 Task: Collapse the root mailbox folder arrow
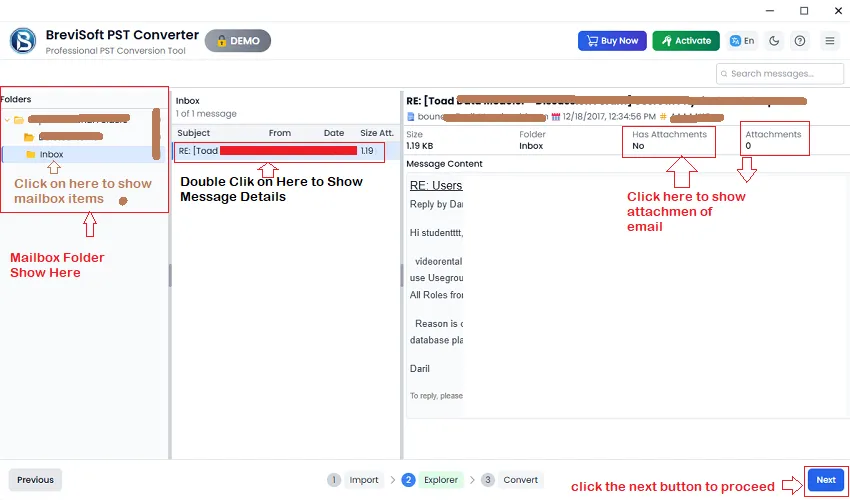tap(7, 120)
